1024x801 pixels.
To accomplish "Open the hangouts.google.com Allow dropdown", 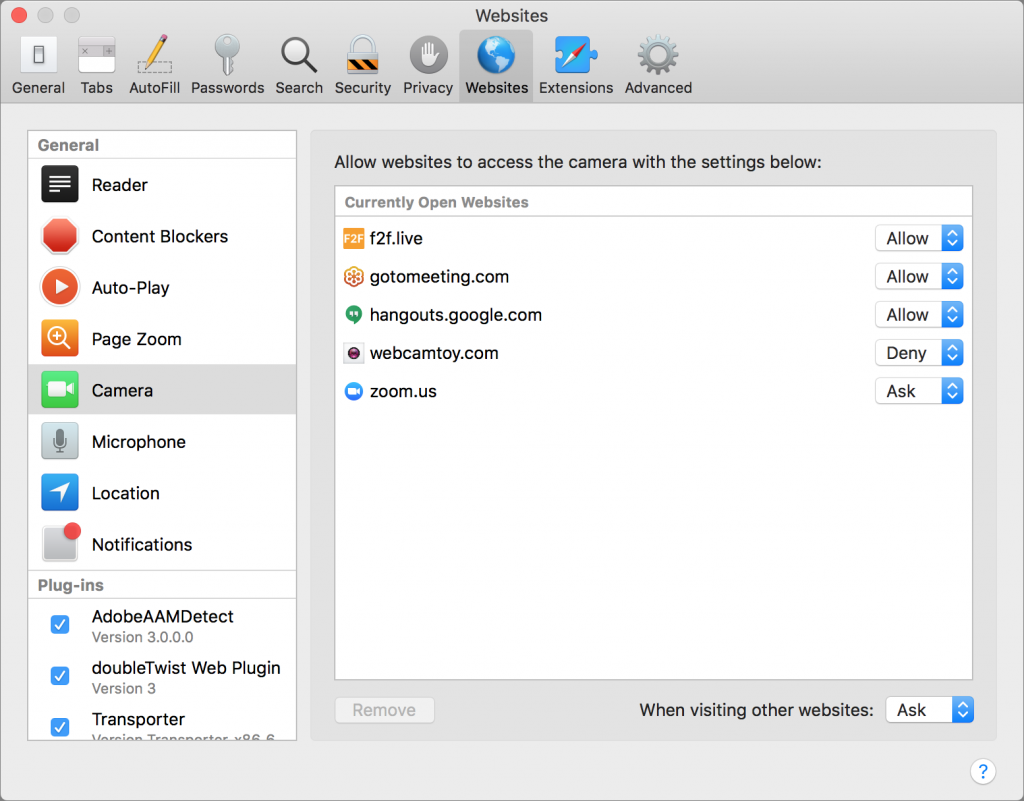I will 919,315.
